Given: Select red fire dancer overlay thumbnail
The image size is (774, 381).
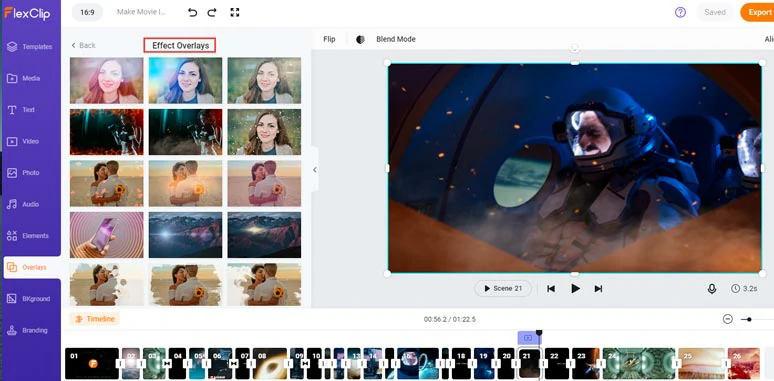Looking at the screenshot, I should pyautogui.click(x=107, y=132).
